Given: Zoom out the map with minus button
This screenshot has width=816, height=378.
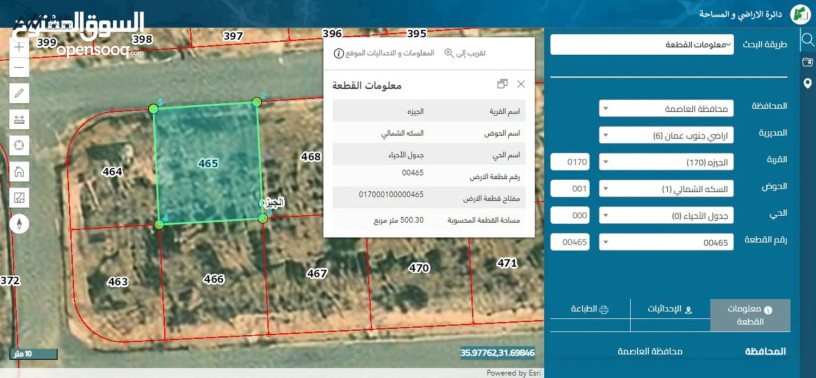Looking at the screenshot, I should [19, 67].
